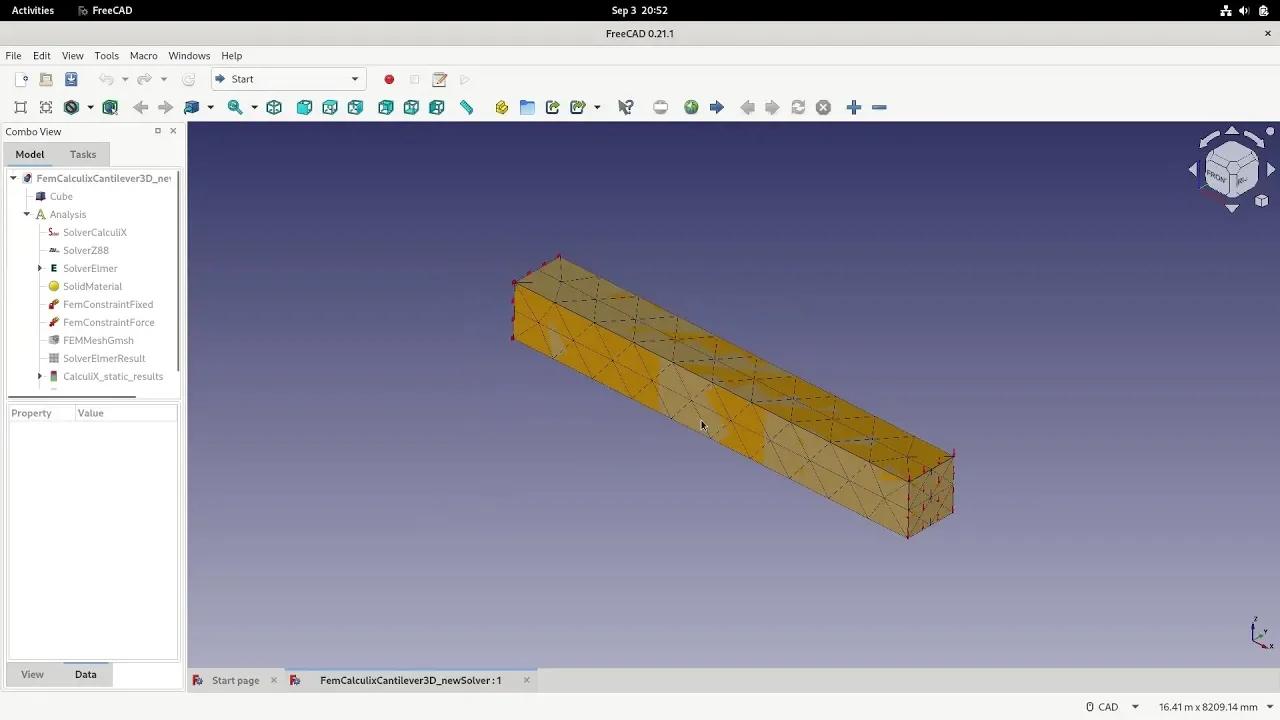The image size is (1280, 720).
Task: Open the sync view dropdown arrow
Action: tap(211, 107)
